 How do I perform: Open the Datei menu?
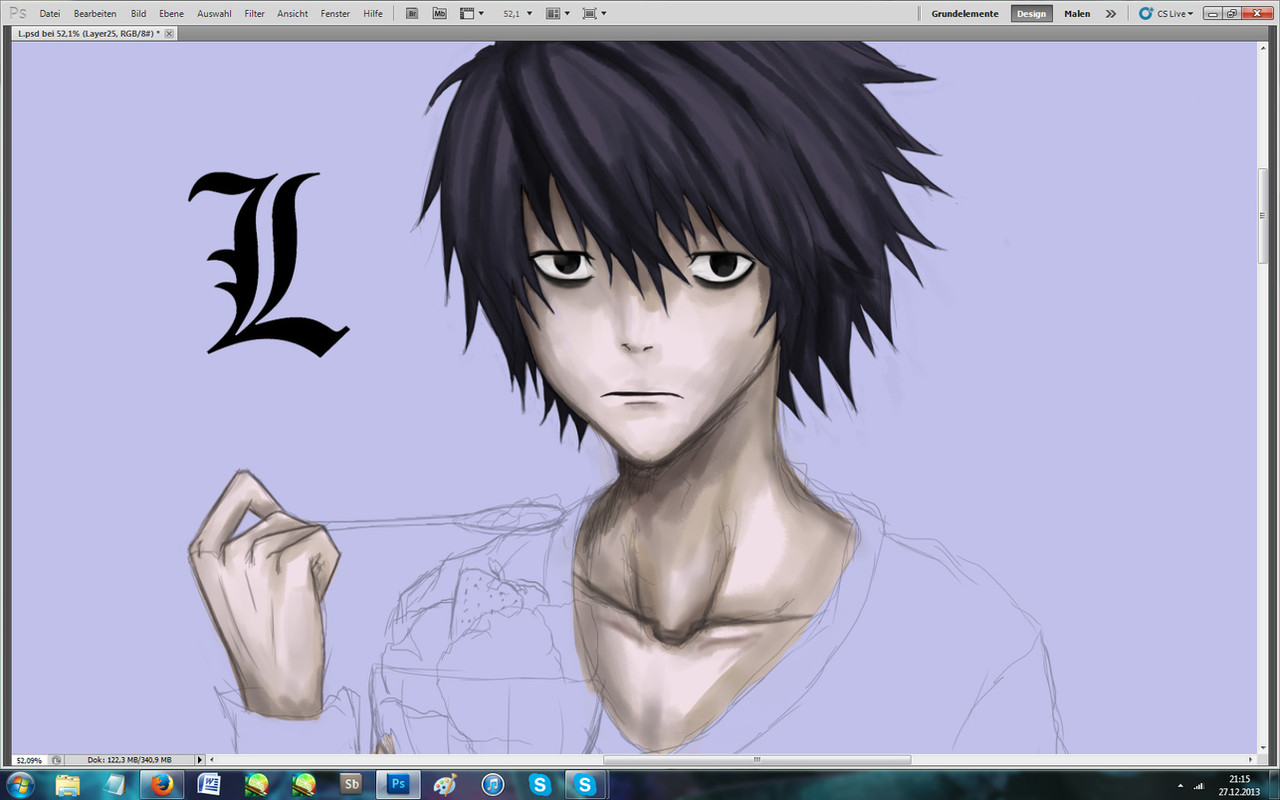coord(50,14)
